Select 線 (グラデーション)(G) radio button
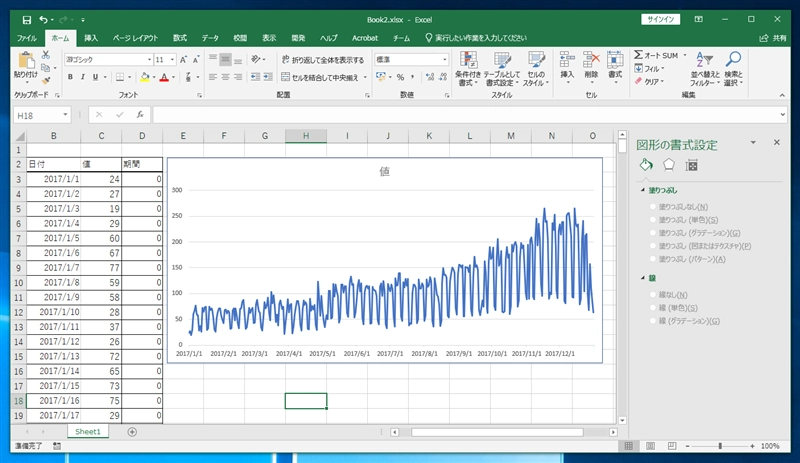The image size is (800, 463). [653, 321]
